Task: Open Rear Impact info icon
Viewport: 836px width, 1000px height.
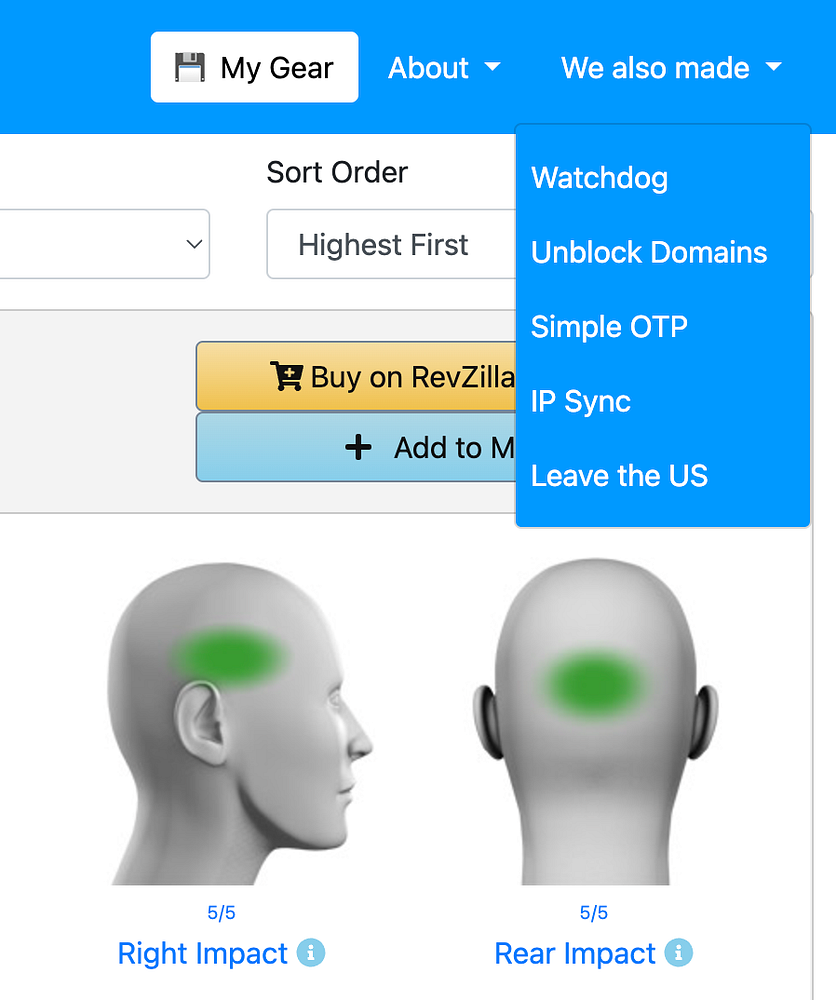Action: tap(678, 953)
